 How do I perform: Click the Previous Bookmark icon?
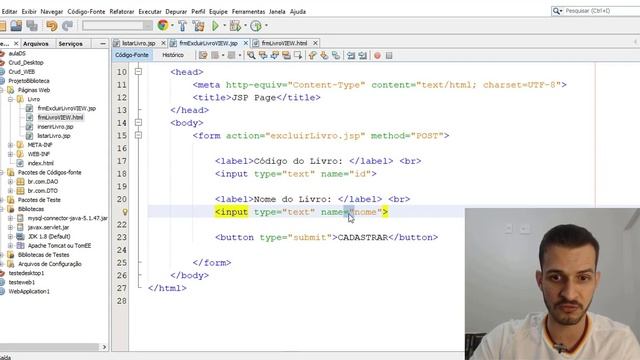(313, 56)
